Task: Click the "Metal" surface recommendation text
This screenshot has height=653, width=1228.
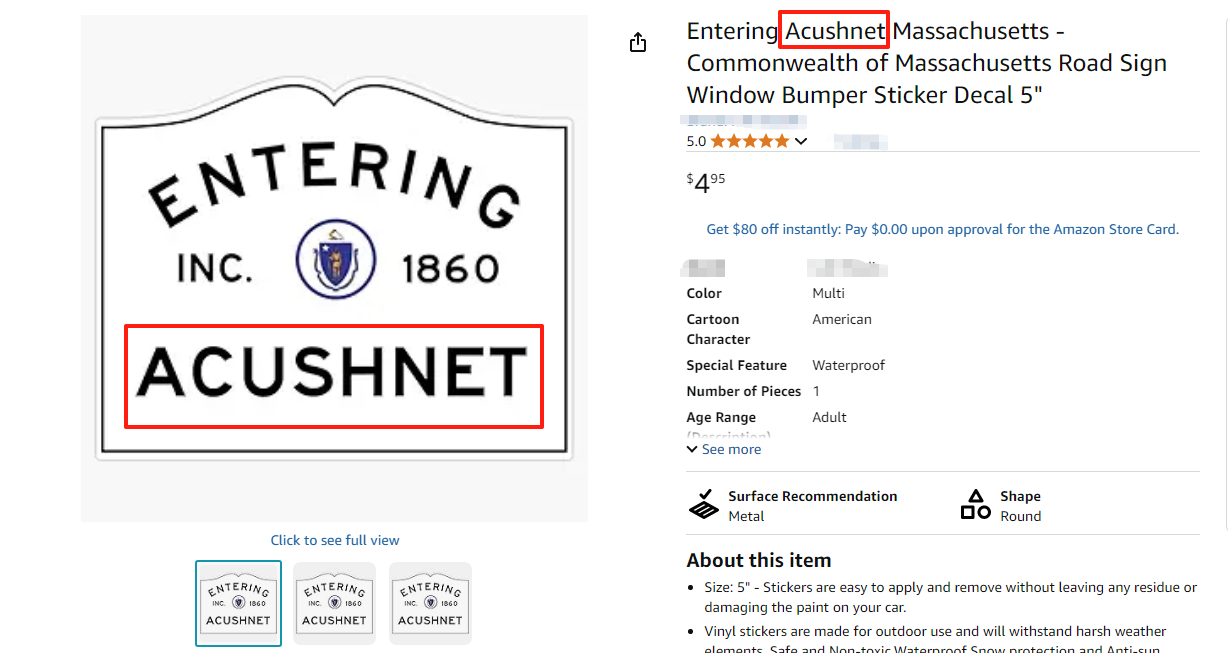Action: (746, 516)
